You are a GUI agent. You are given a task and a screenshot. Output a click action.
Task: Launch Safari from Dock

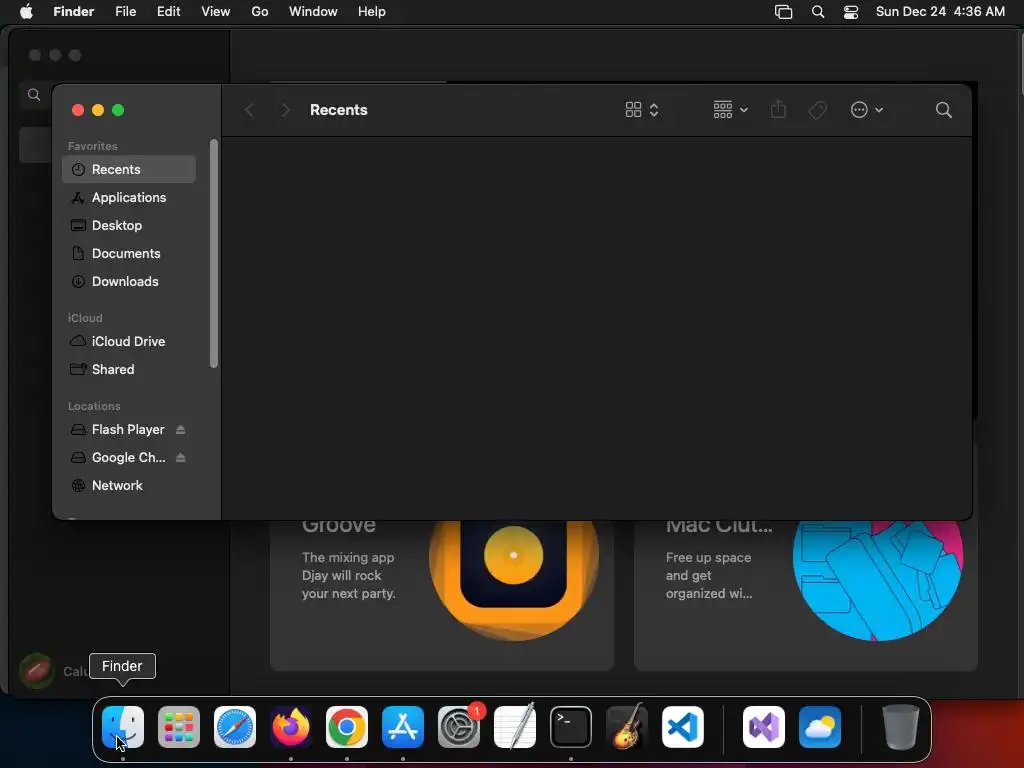(235, 727)
